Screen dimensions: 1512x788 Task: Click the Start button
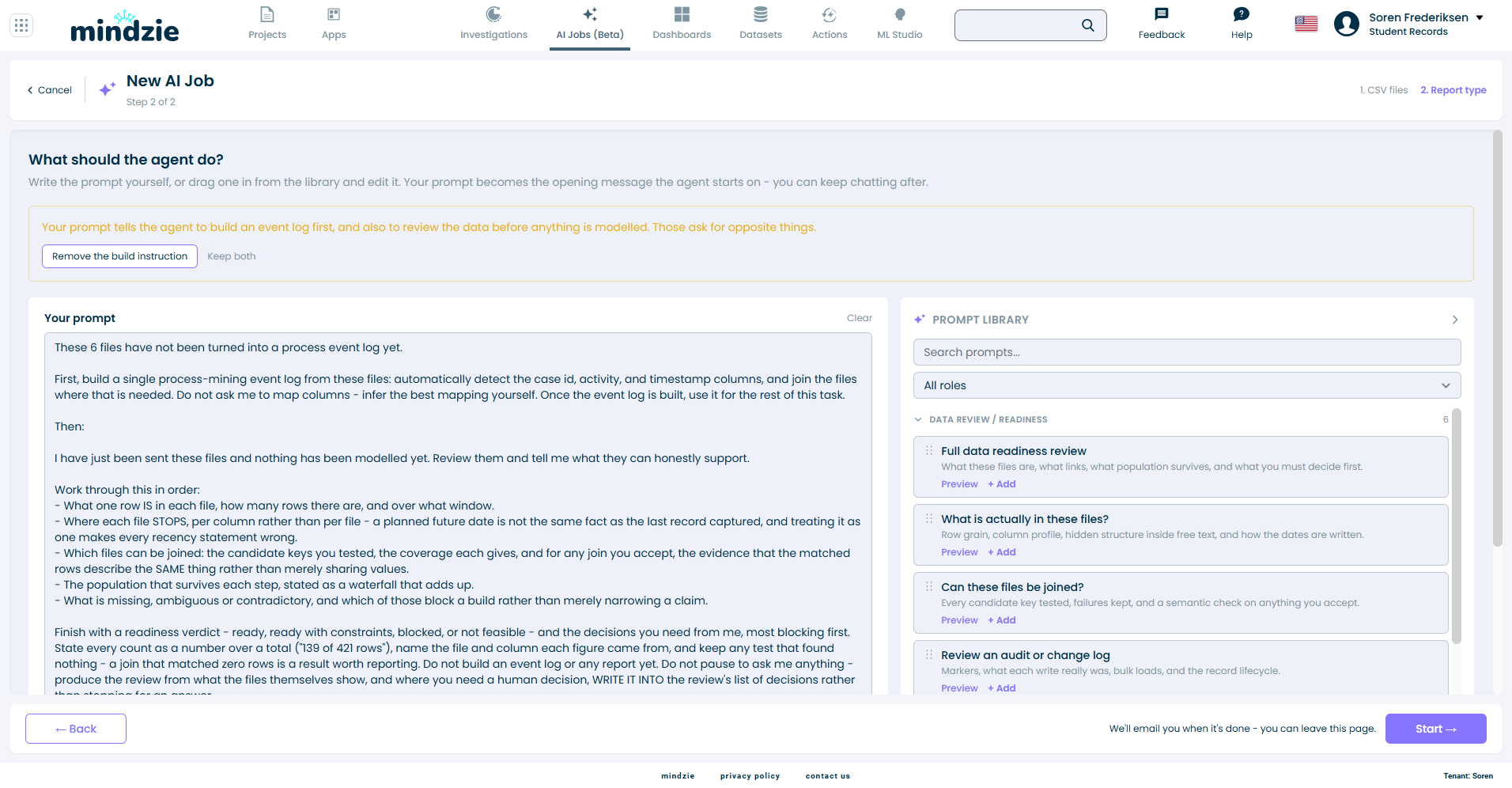(x=1435, y=729)
